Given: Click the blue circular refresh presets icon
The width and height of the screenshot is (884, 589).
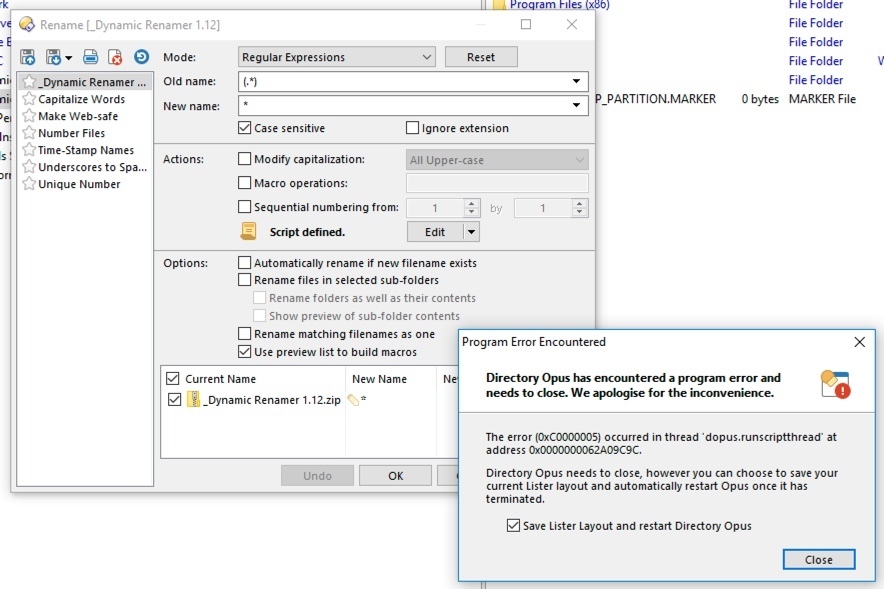Looking at the screenshot, I should [x=141, y=57].
